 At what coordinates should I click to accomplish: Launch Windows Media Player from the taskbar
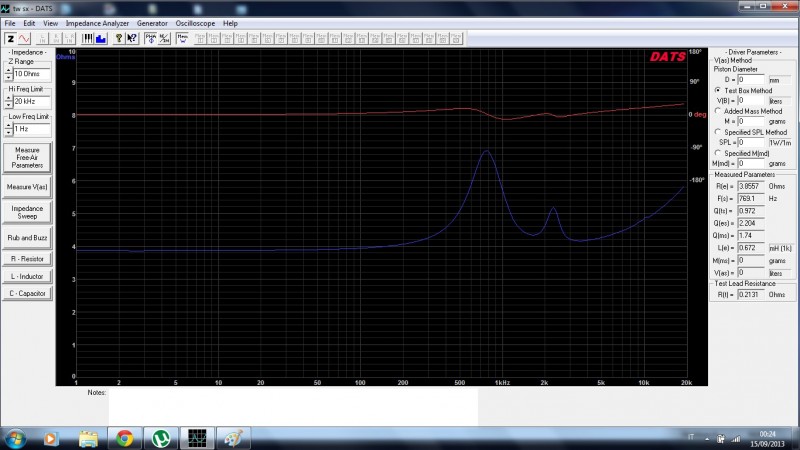point(51,438)
